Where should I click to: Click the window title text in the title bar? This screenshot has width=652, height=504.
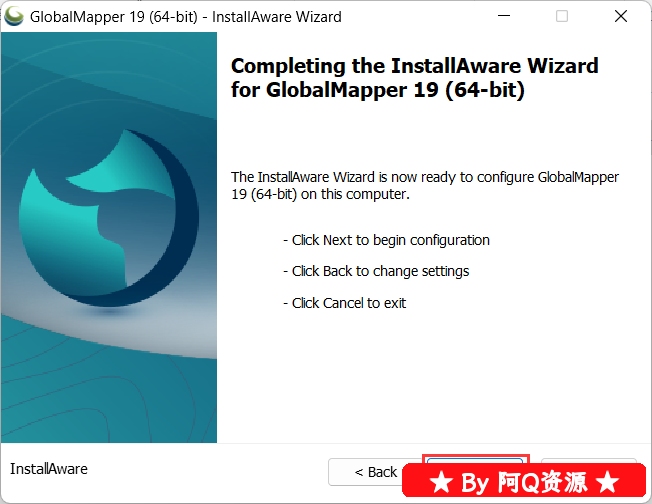tap(186, 17)
